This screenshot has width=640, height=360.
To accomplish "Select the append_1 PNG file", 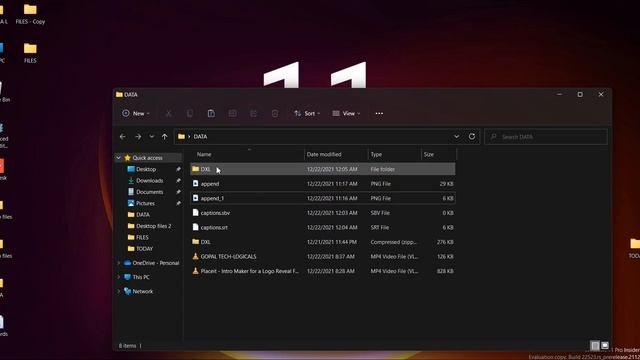I will (322, 198).
